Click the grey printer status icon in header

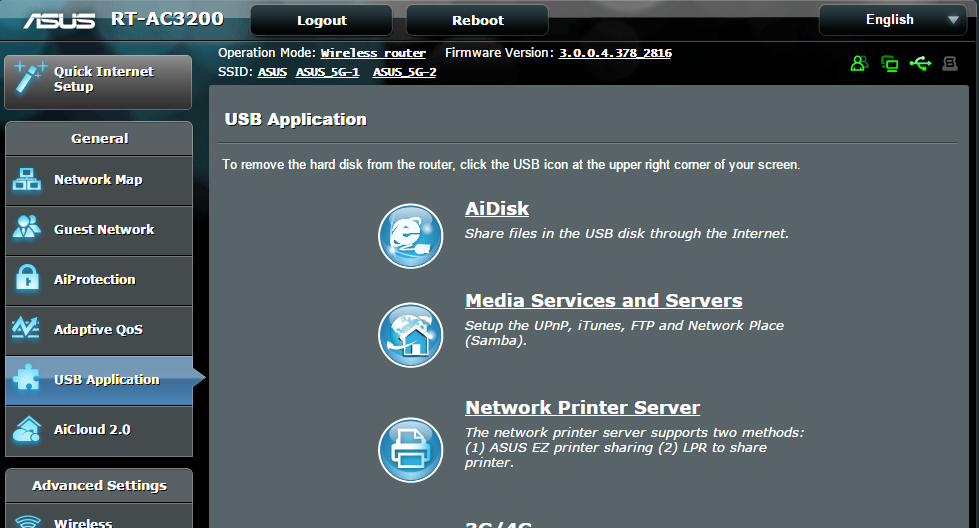pos(950,63)
